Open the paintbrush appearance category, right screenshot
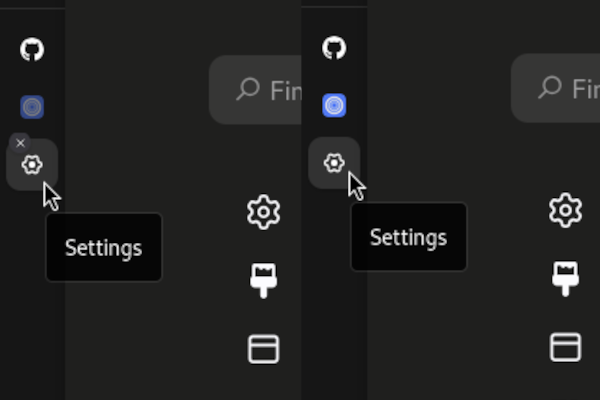 565,279
